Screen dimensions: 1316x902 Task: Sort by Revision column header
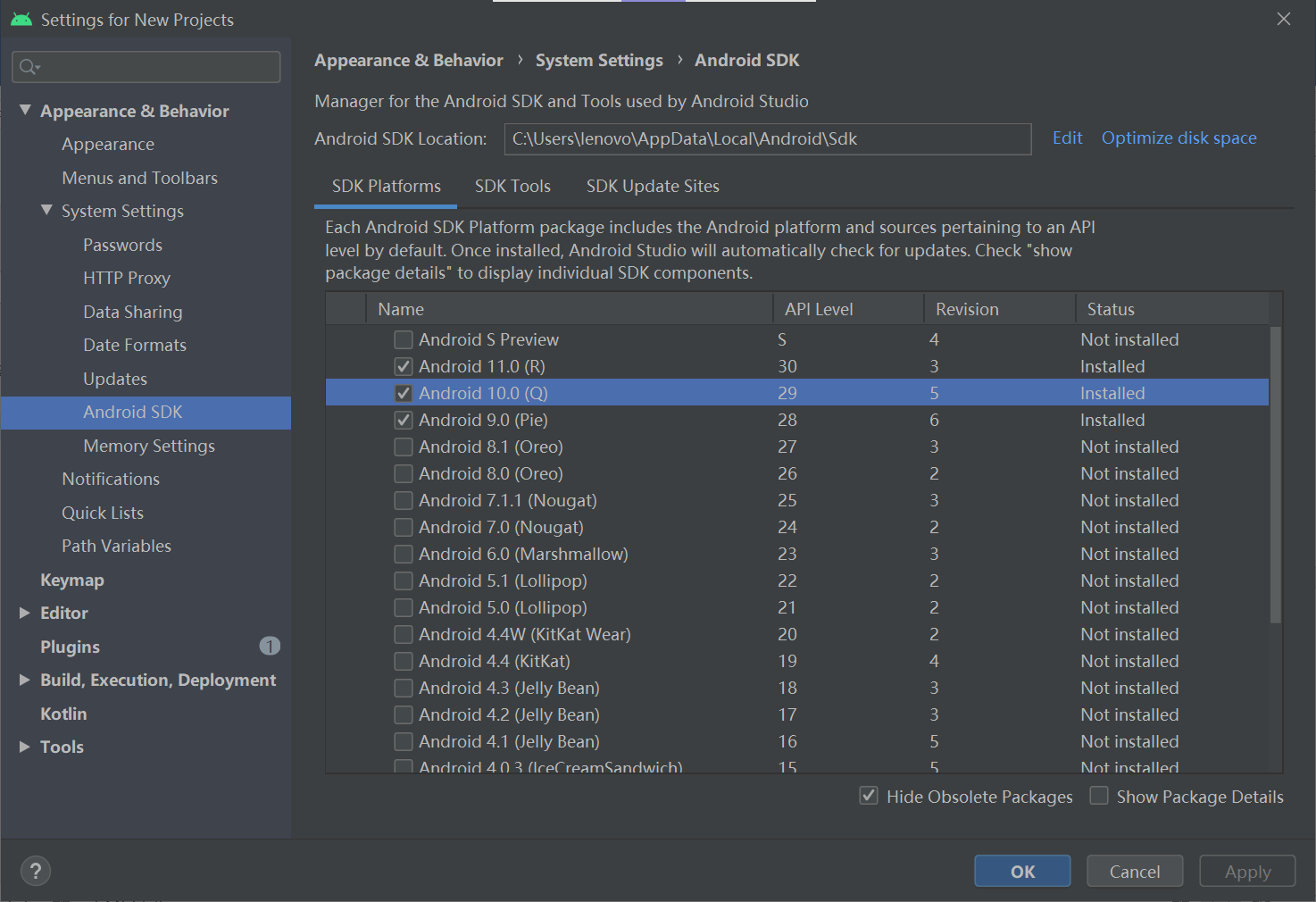point(1000,309)
